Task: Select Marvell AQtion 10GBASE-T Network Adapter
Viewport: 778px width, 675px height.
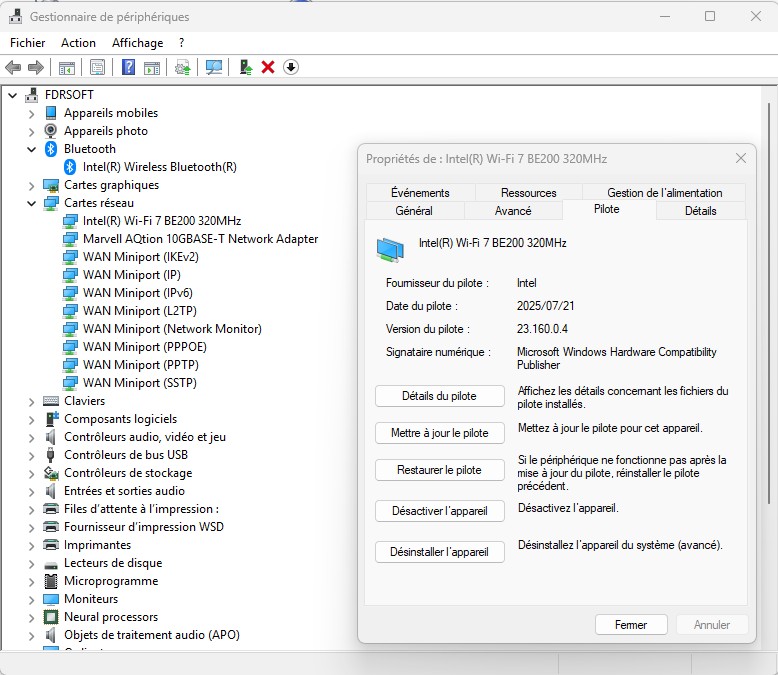Action: click(200, 239)
